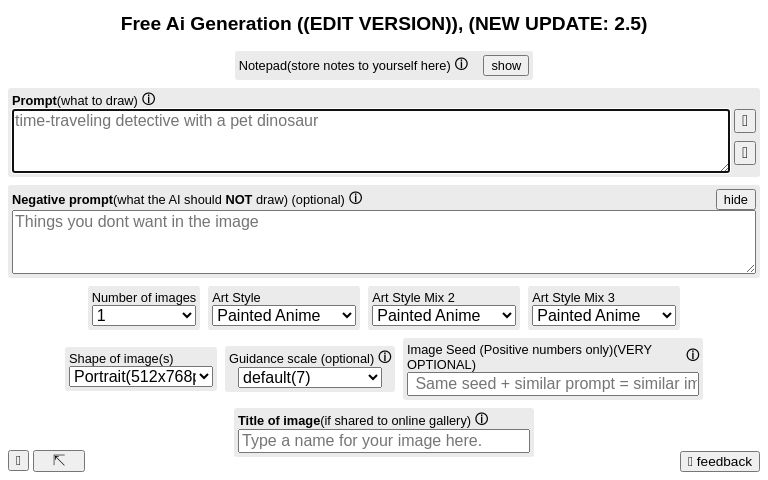This screenshot has width=768, height=480.
Task: Click the up-left arrow button at bottom
Action: point(59,461)
